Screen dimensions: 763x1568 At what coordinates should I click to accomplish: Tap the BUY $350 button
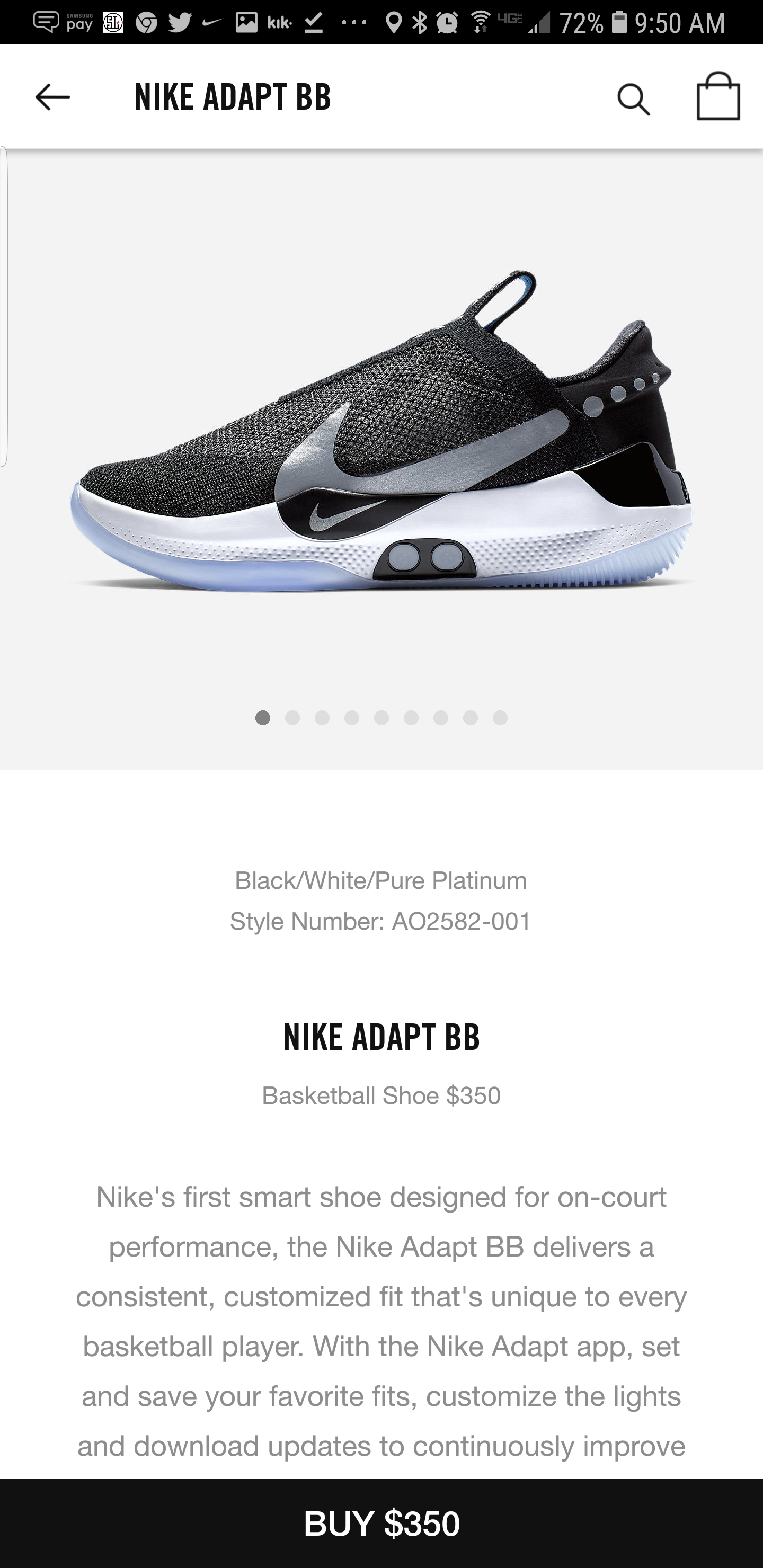tap(381, 1523)
